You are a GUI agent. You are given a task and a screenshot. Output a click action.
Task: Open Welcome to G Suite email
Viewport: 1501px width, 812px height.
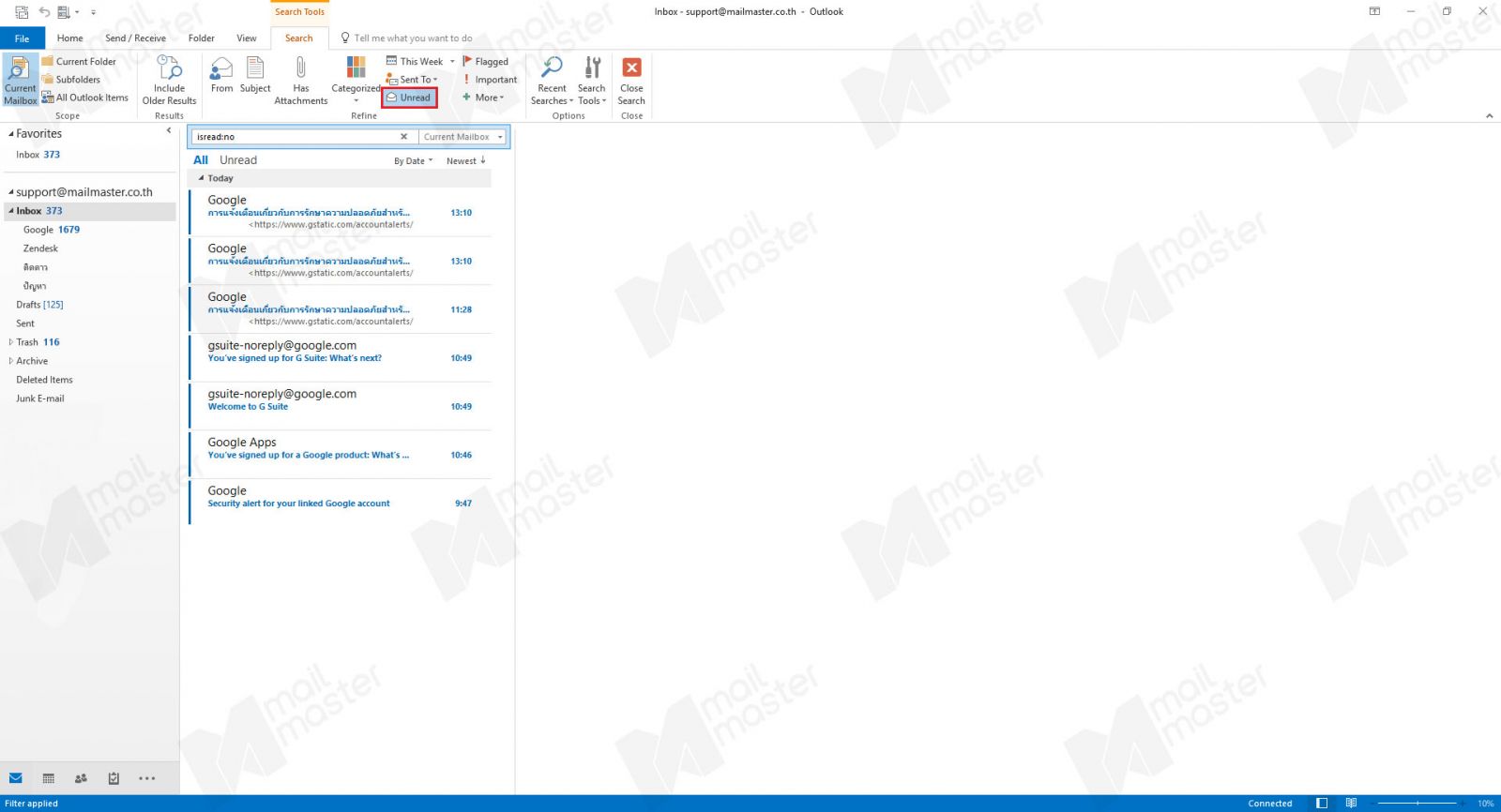tap(341, 406)
